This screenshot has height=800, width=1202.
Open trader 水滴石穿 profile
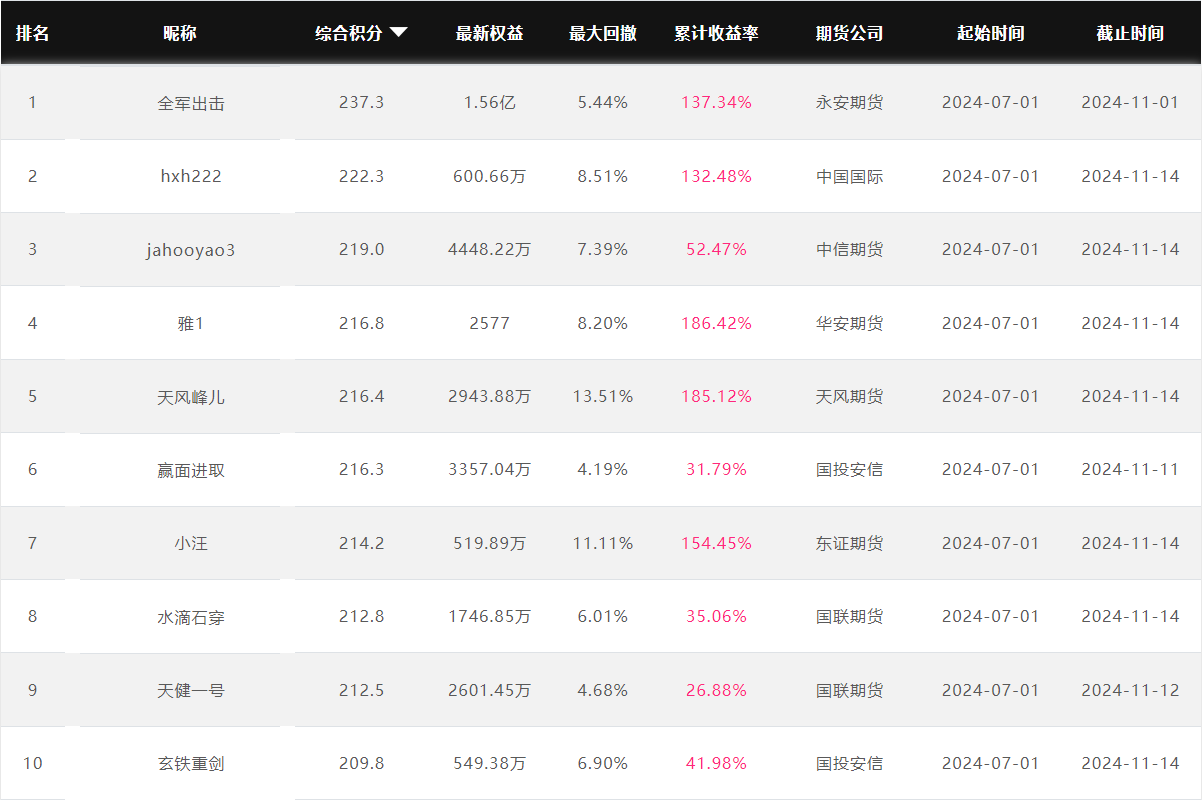click(x=191, y=617)
